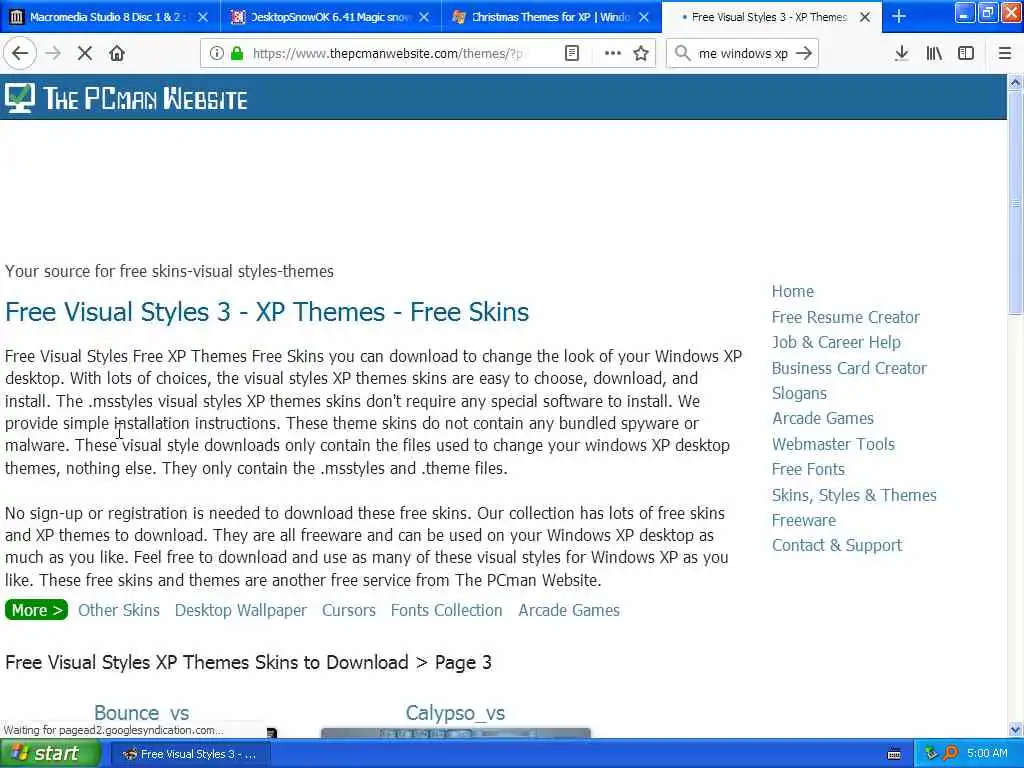Click the vertical scrollbar thumb
This screenshot has height=768, width=1024.
coord(1015,203)
